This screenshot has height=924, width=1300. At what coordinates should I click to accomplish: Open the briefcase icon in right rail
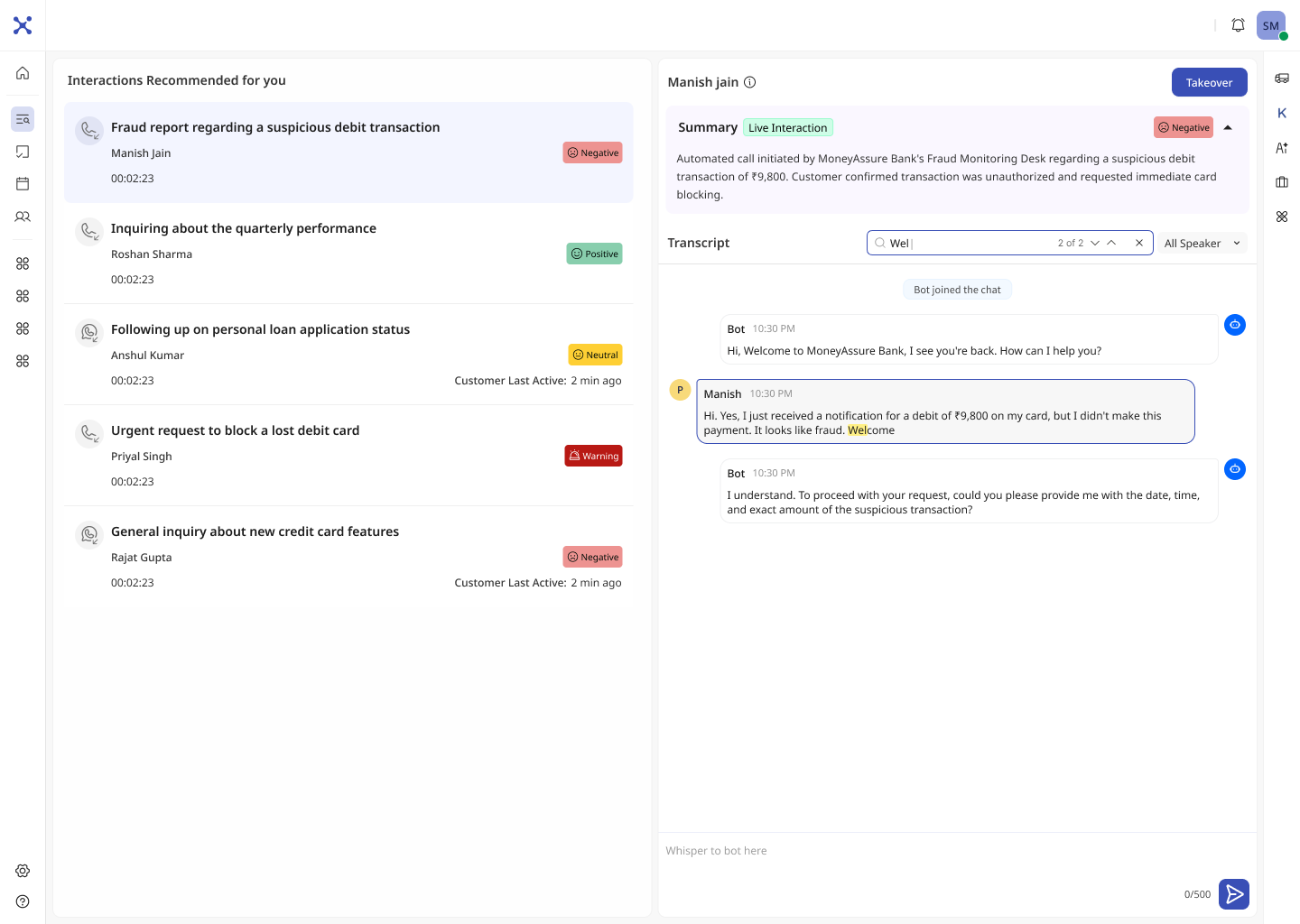click(x=1282, y=182)
